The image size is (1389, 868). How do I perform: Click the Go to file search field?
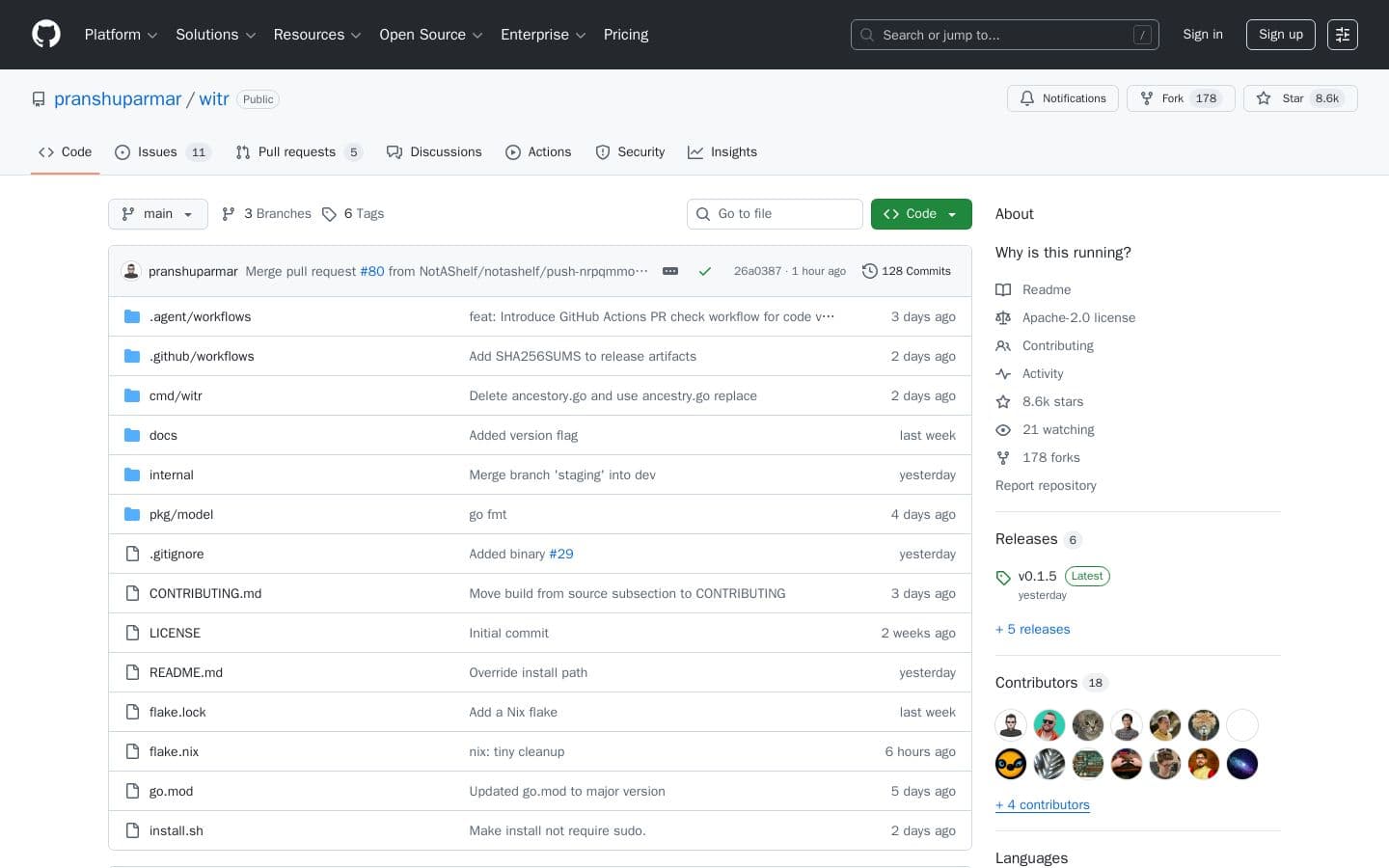(x=775, y=214)
